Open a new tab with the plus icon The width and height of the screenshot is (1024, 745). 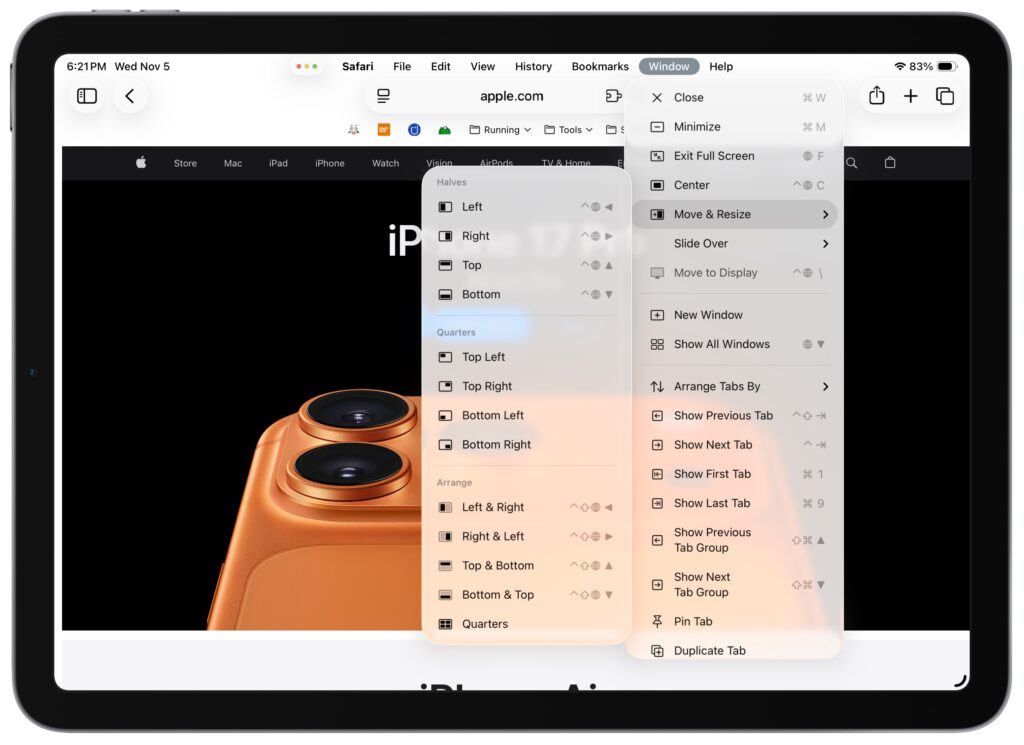911,96
